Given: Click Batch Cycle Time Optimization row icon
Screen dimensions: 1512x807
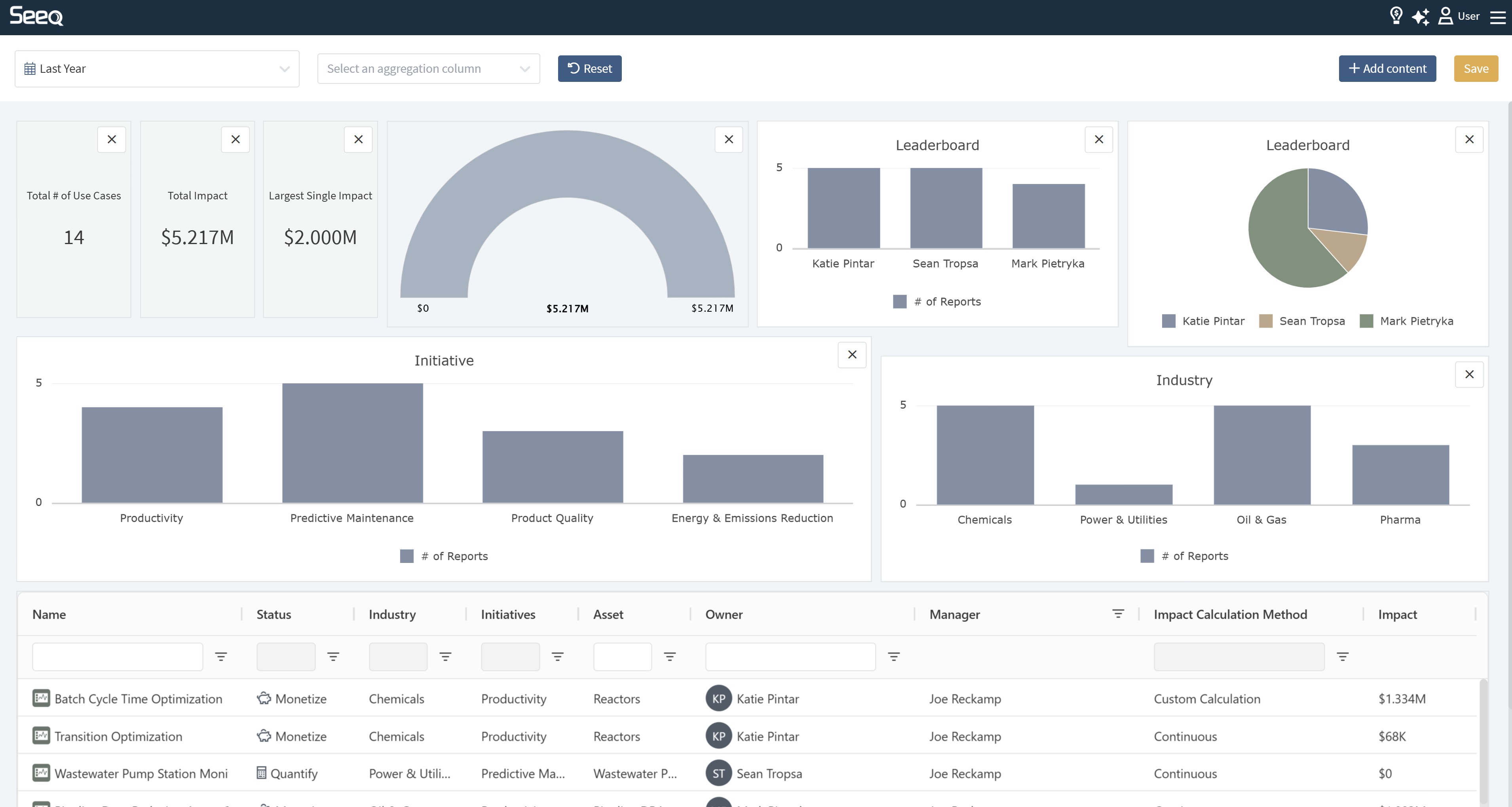Looking at the screenshot, I should click(41, 698).
